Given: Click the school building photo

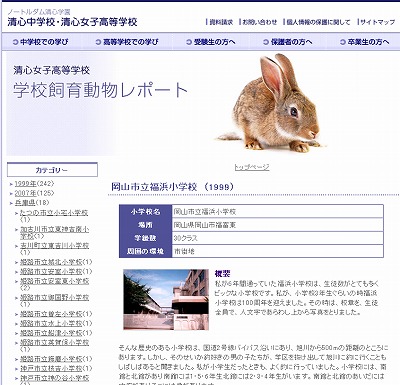Looking at the screenshot, I should pyautogui.click(x=166, y=300).
